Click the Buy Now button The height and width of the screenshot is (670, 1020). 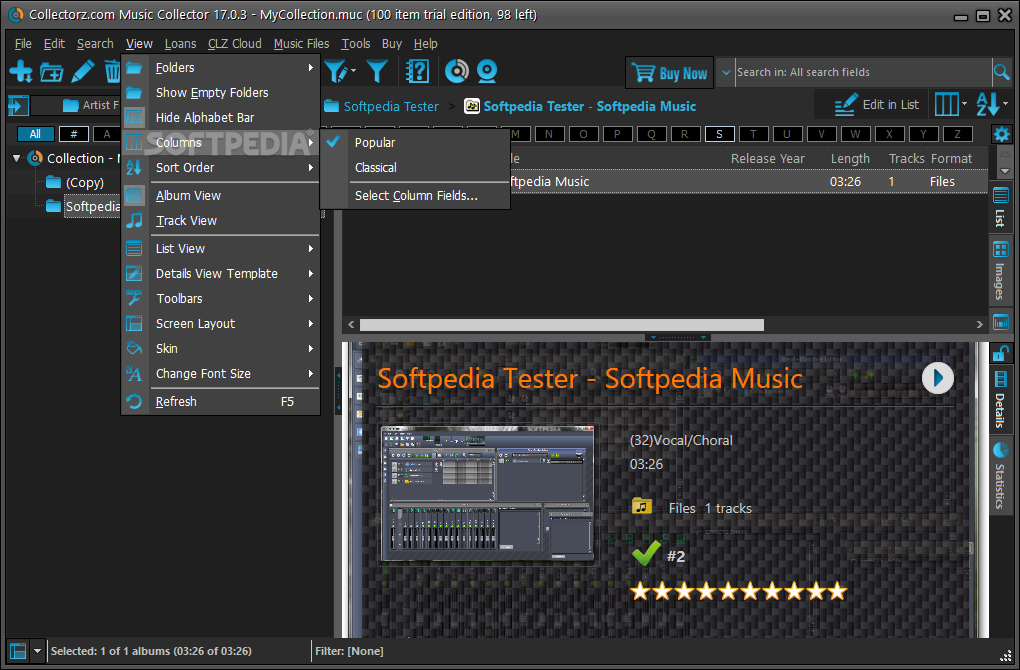670,73
